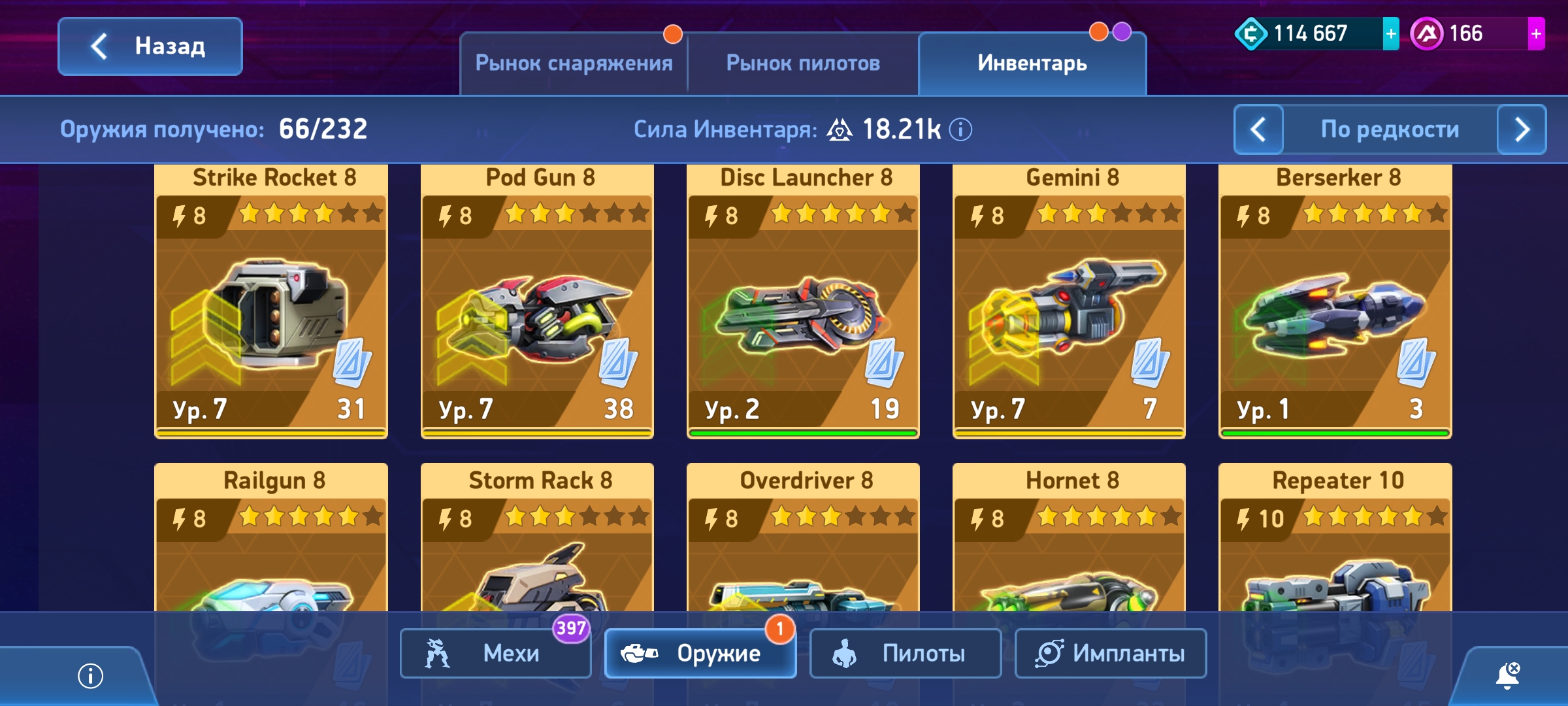
Task: Tap the blueprint cards icon on Strike Rocket 8
Action: 352,362
